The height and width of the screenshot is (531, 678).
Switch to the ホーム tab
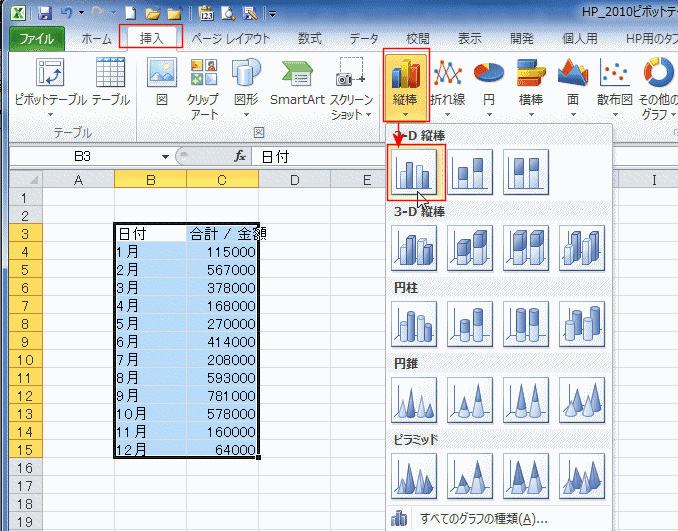96,38
